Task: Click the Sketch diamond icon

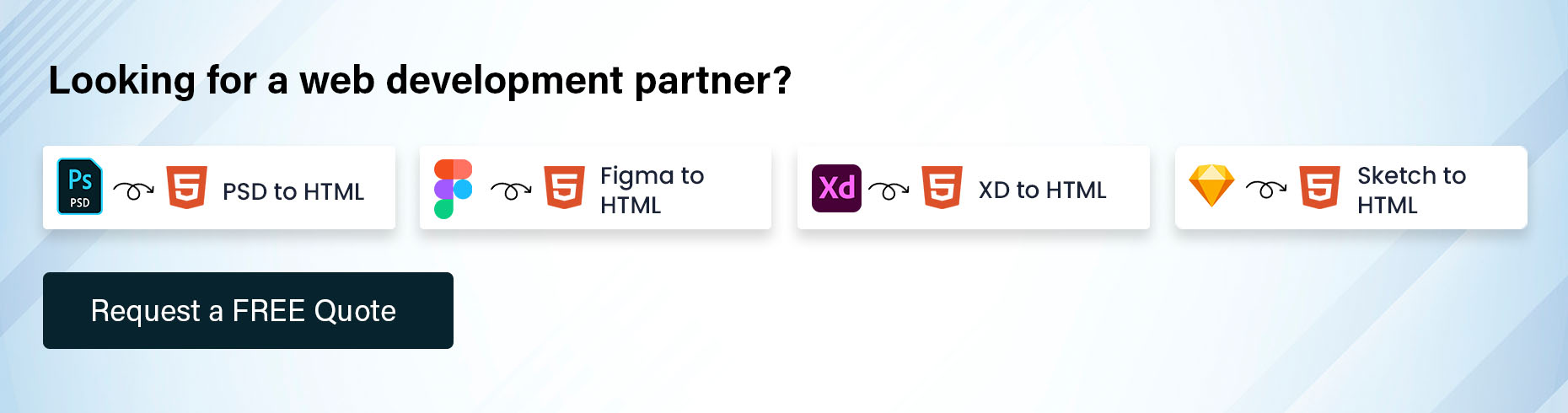Action: click(x=1211, y=186)
